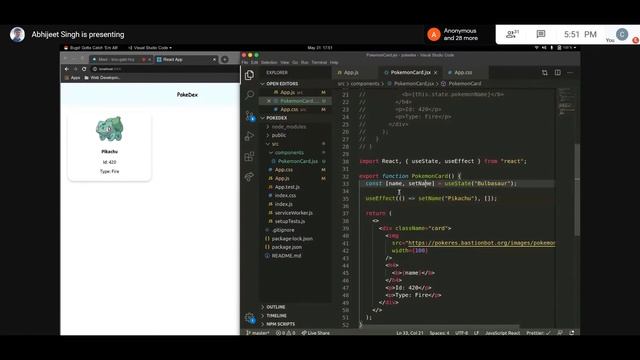The height and width of the screenshot is (360, 640).
Task: Open the Help menu in VS Code
Action: click(334, 62)
